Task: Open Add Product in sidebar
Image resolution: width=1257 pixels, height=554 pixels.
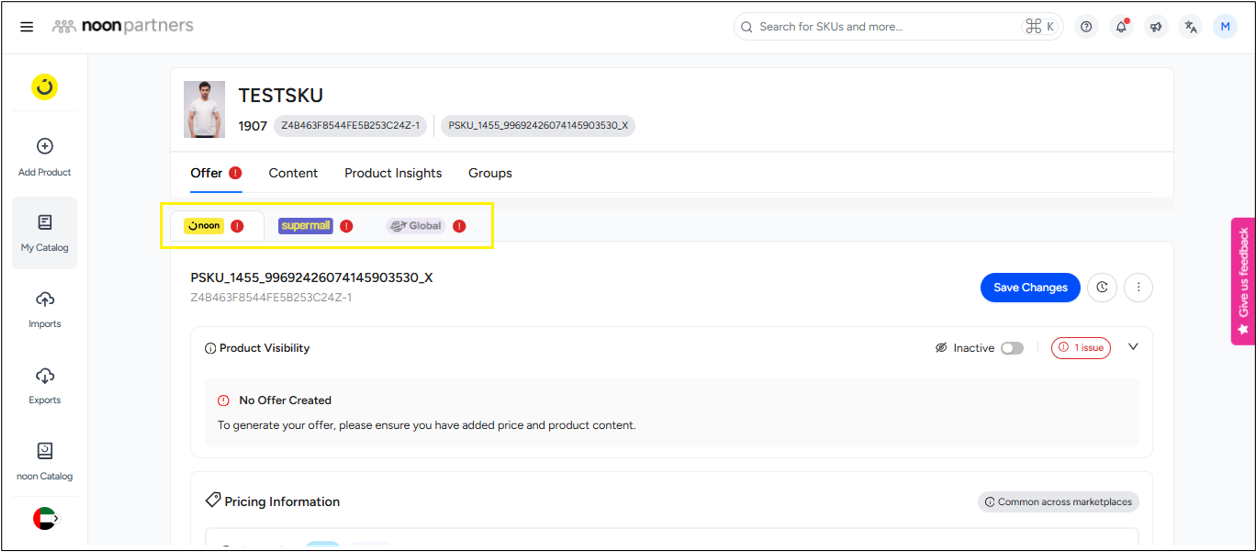Action: (44, 157)
